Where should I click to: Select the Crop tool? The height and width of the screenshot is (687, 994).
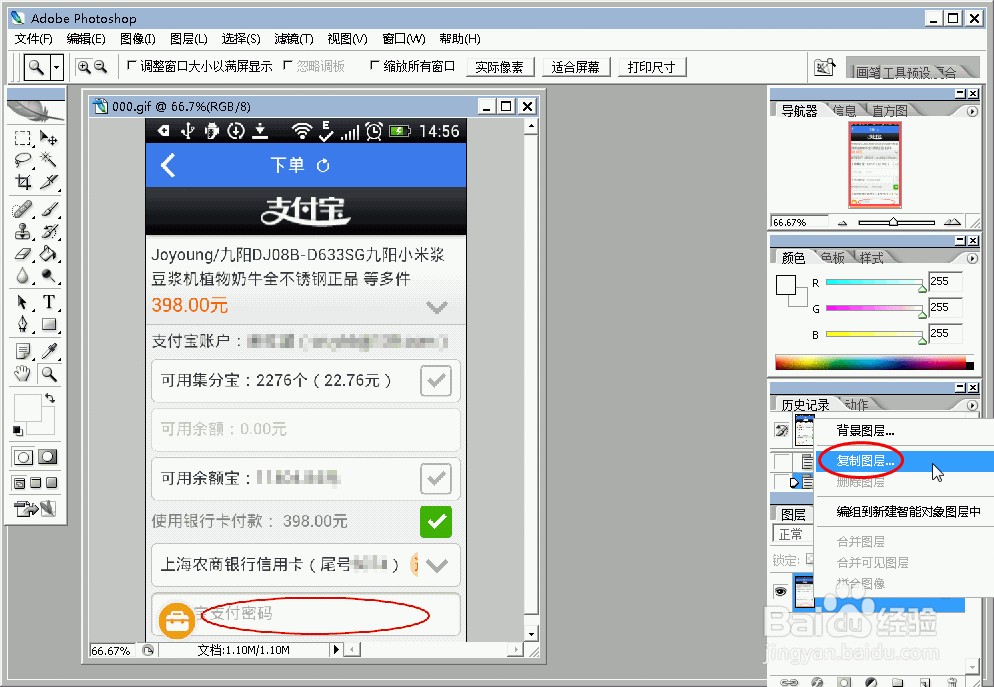[23, 183]
